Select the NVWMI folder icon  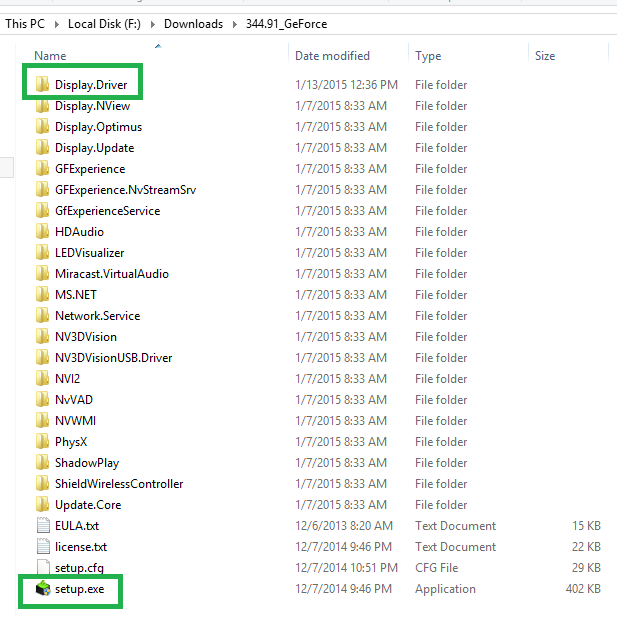coord(42,420)
